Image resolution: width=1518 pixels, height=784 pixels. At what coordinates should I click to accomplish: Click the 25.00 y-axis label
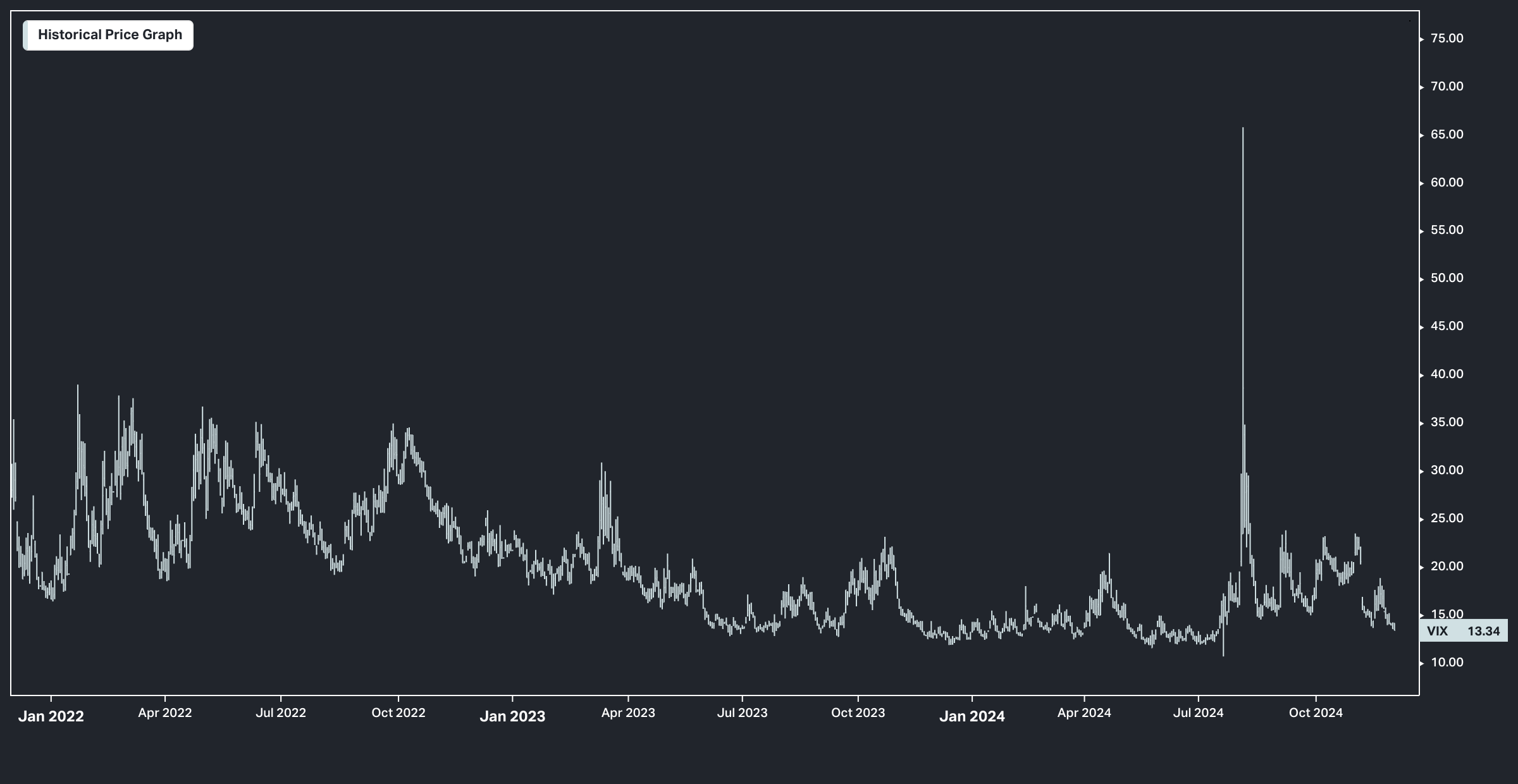[x=1447, y=518]
